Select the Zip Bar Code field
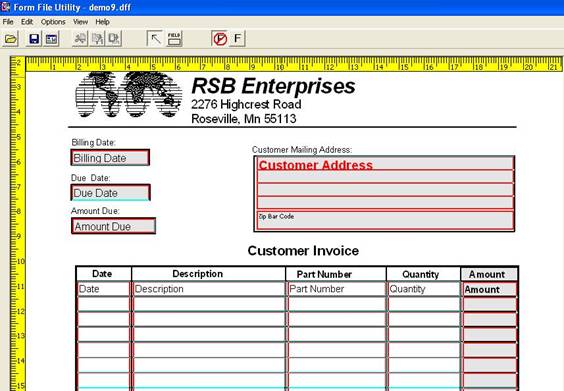 point(385,219)
